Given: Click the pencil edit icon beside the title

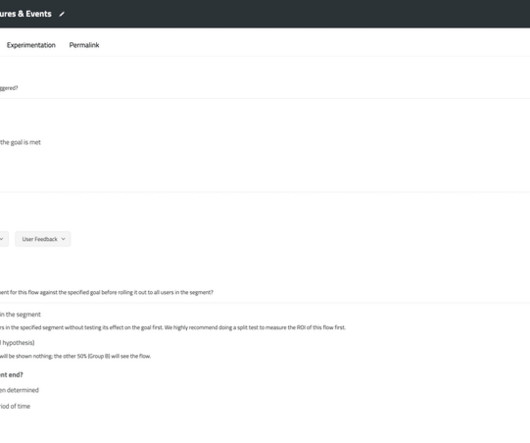Looking at the screenshot, I should [x=62, y=14].
